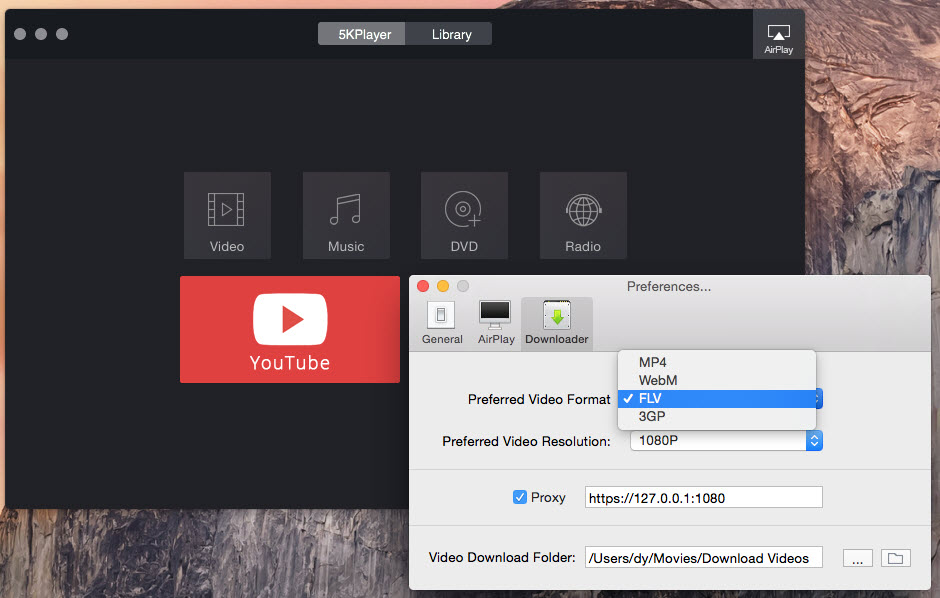
Task: Open the Music tile in 5KPlayer
Action: pyautogui.click(x=346, y=216)
